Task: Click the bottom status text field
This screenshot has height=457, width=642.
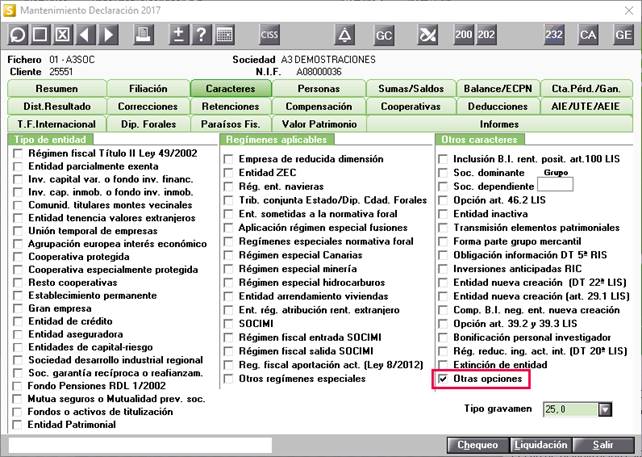Action: pyautogui.click(x=140, y=445)
